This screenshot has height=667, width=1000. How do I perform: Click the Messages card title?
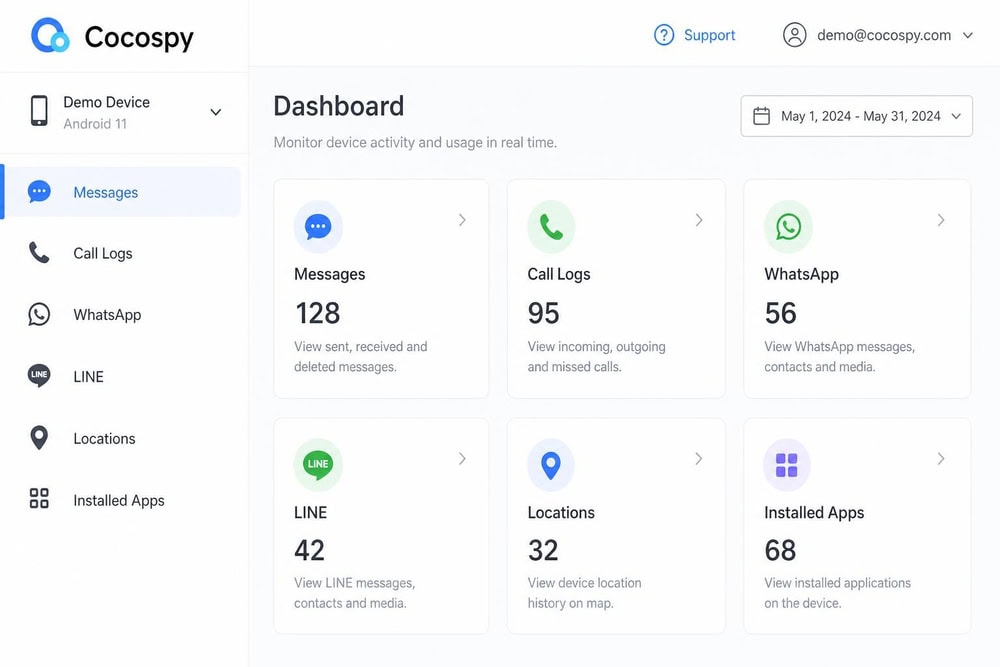pyautogui.click(x=330, y=274)
